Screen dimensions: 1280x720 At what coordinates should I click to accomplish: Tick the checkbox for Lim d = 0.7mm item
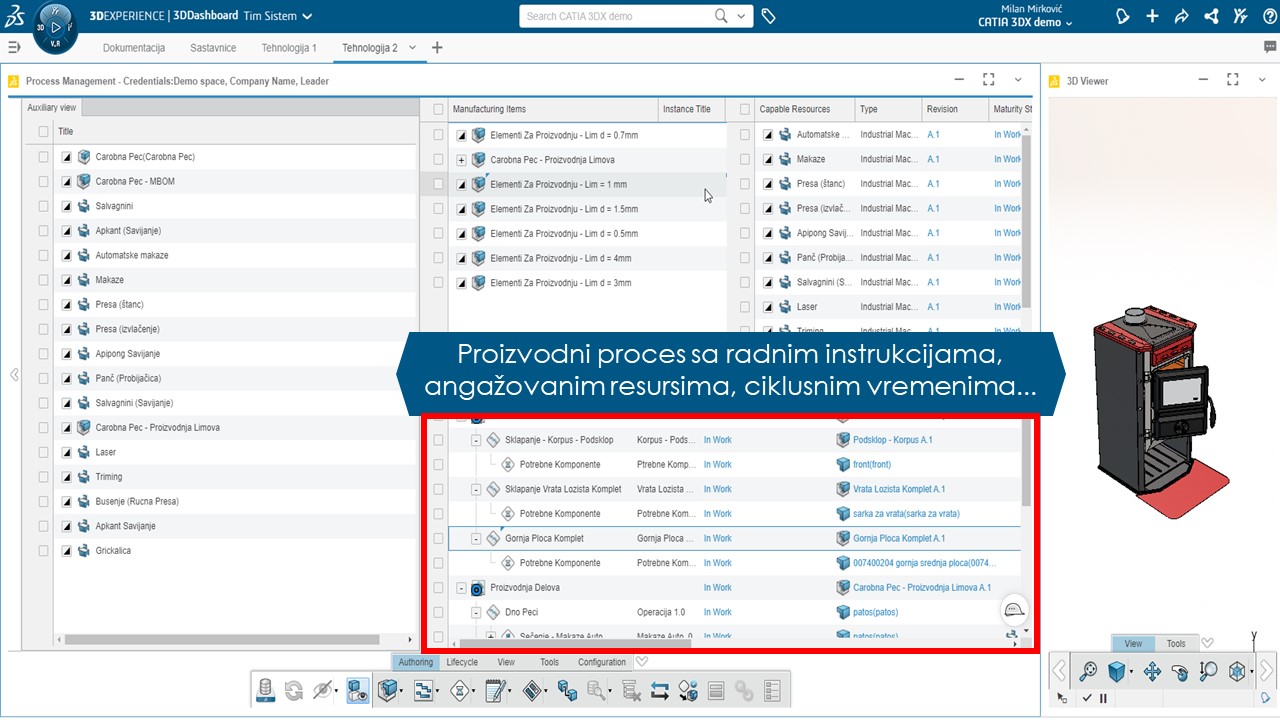(x=437, y=134)
